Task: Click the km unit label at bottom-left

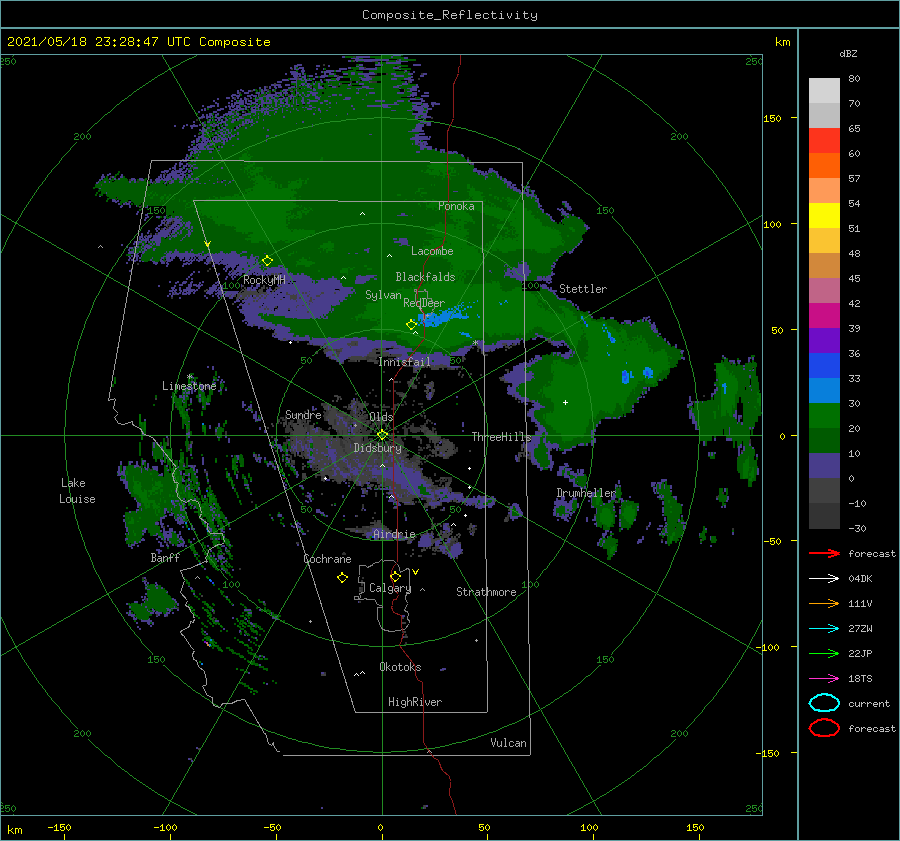Action: tap(14, 830)
